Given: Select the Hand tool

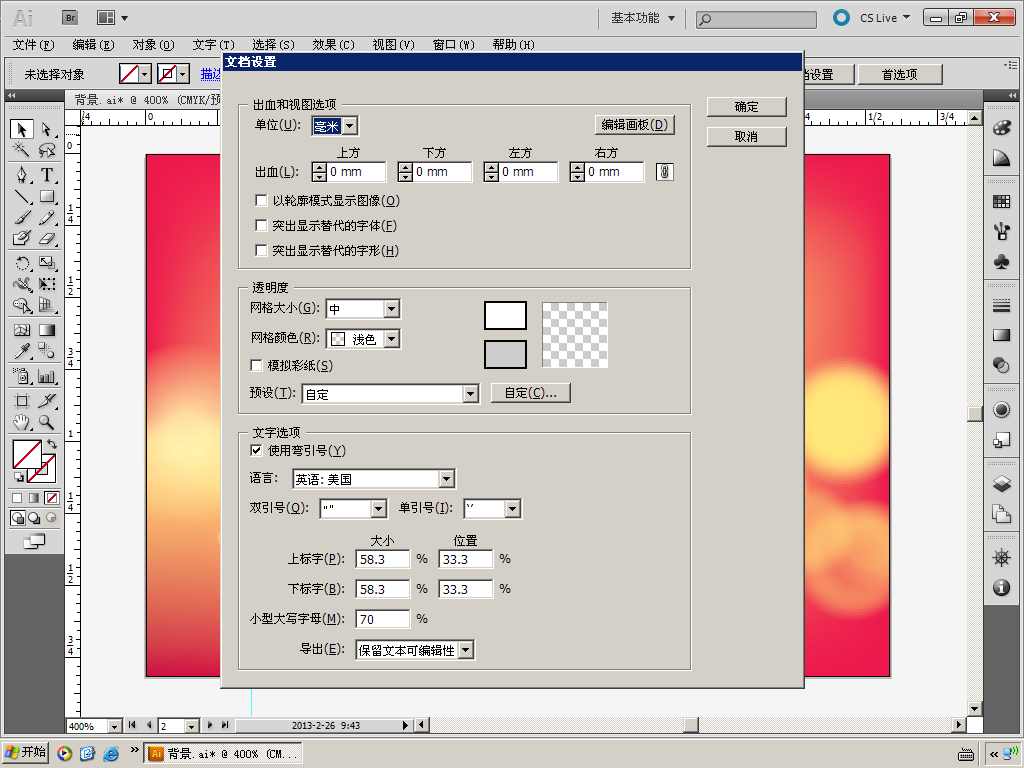Looking at the screenshot, I should click(22, 422).
